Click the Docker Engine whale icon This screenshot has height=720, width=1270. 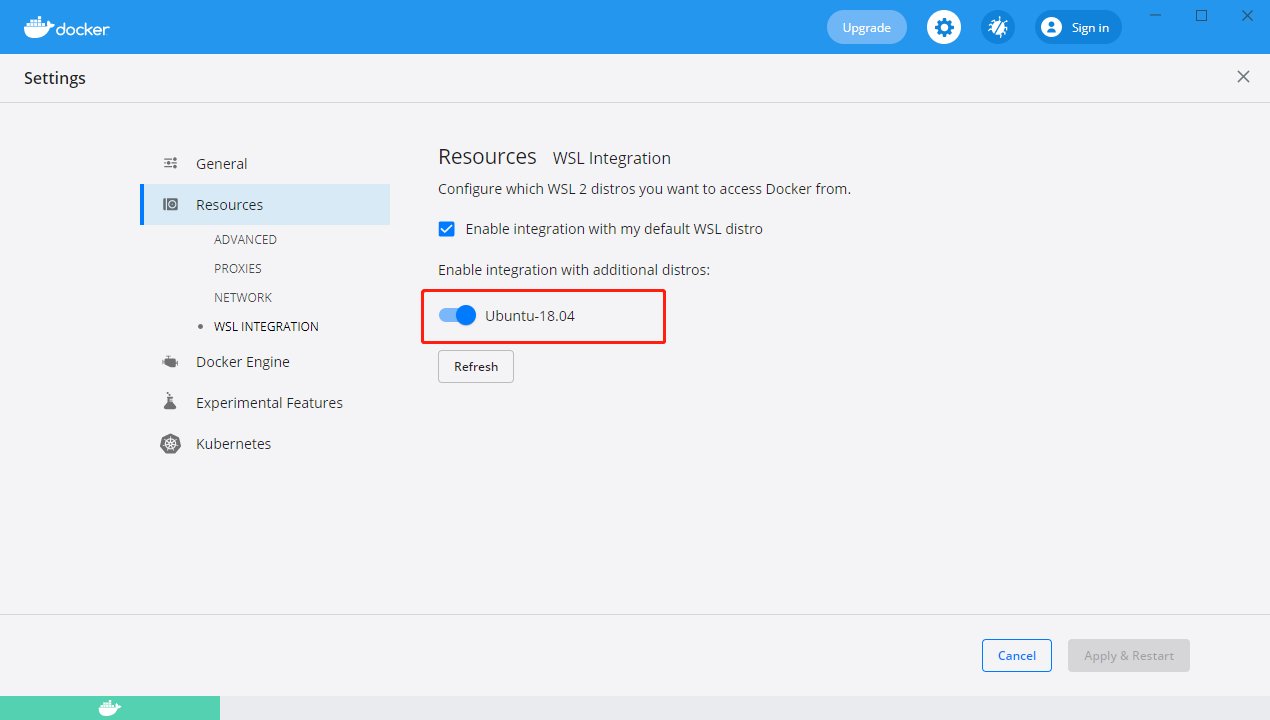point(171,362)
